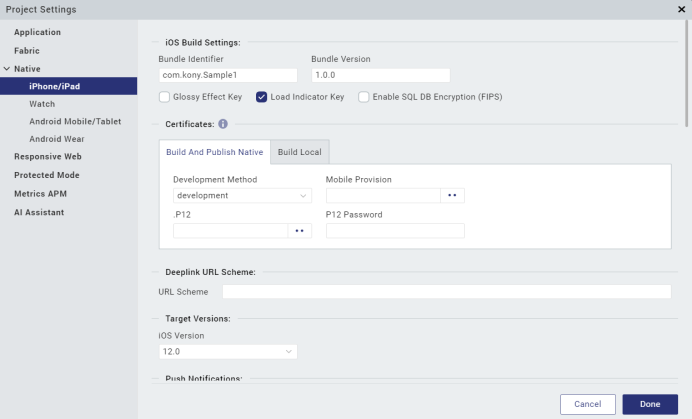Open the Development Method dropdown
692x419 pixels.
242,196
